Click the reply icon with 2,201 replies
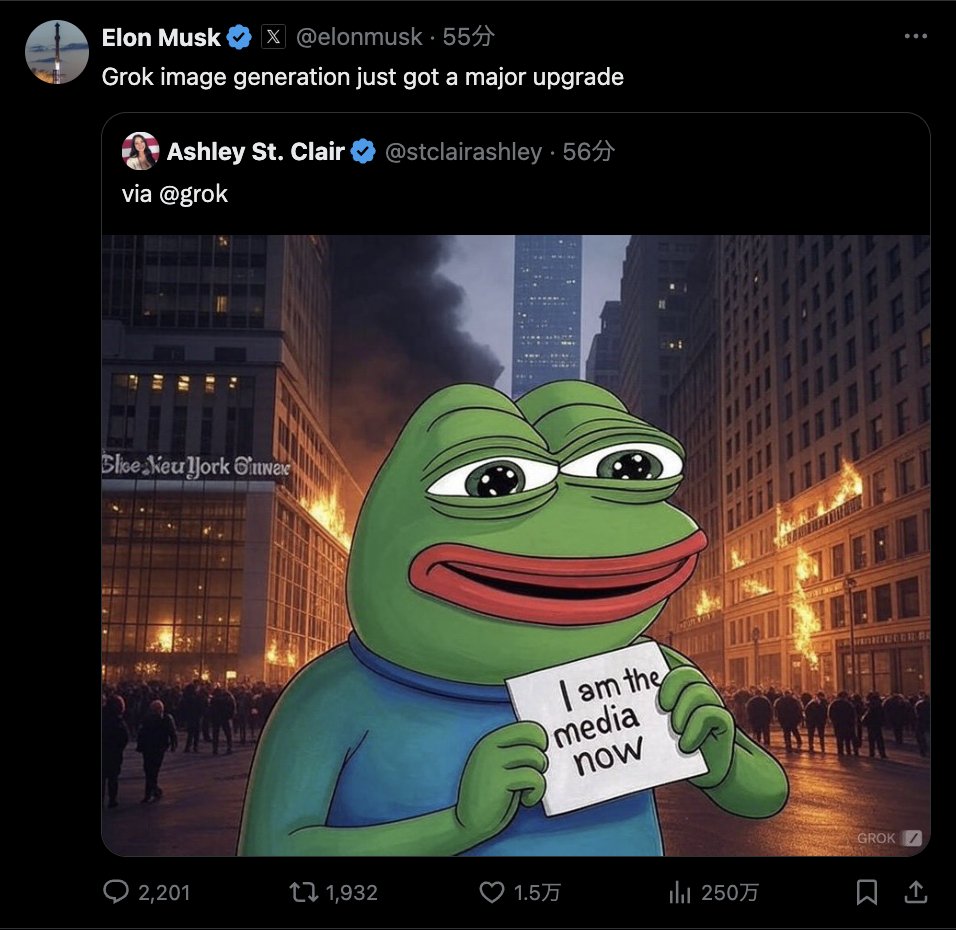 (116, 892)
